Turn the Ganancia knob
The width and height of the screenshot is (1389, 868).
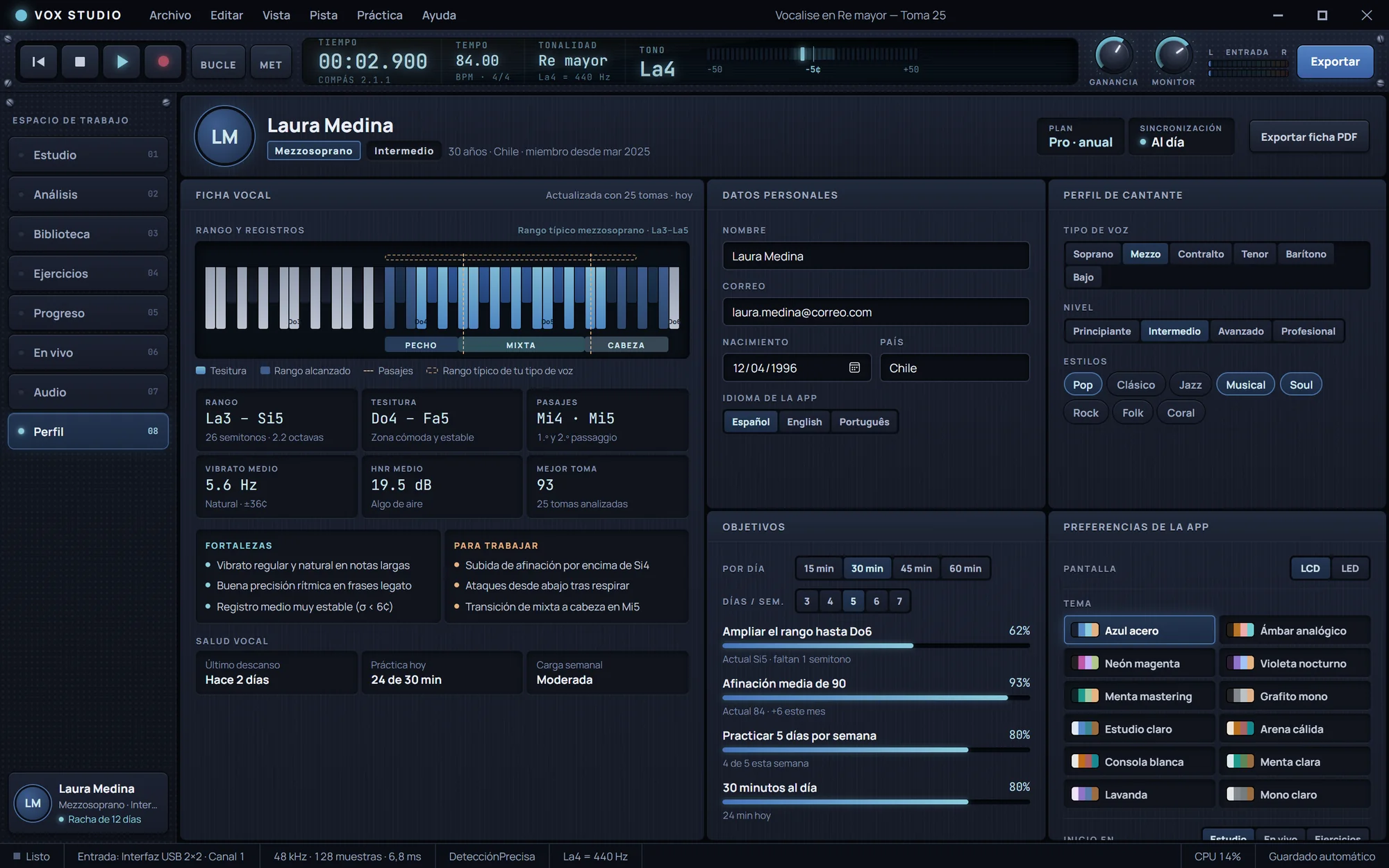click(x=1113, y=56)
